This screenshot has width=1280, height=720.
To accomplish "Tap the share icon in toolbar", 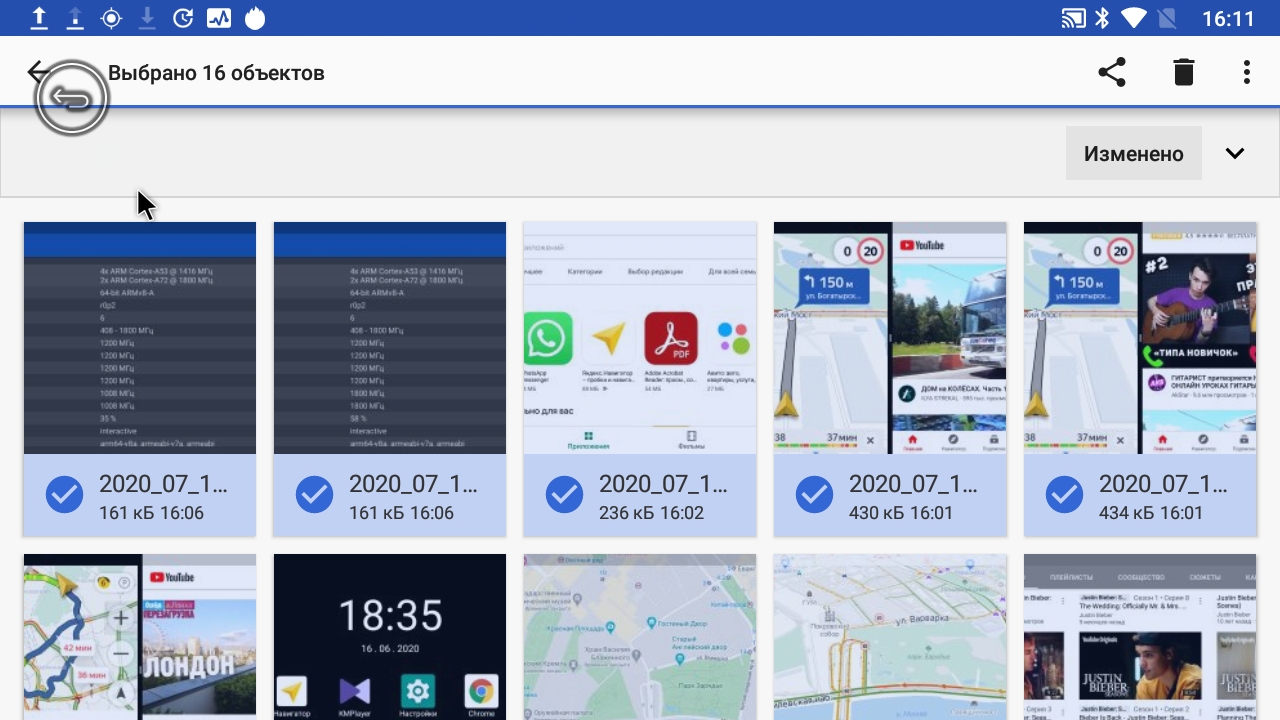I will click(1112, 72).
